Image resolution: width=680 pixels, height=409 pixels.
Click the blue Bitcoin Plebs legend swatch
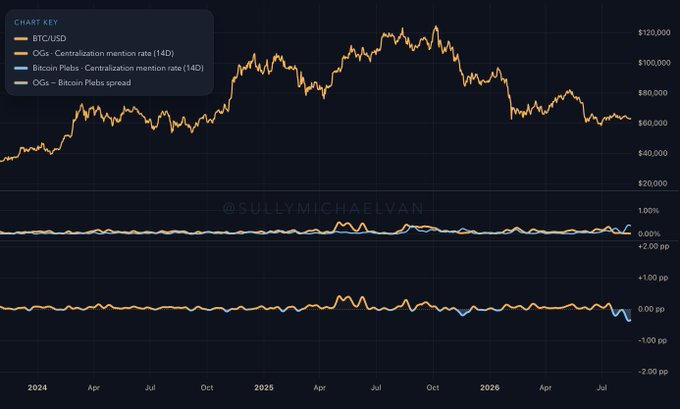21,68
